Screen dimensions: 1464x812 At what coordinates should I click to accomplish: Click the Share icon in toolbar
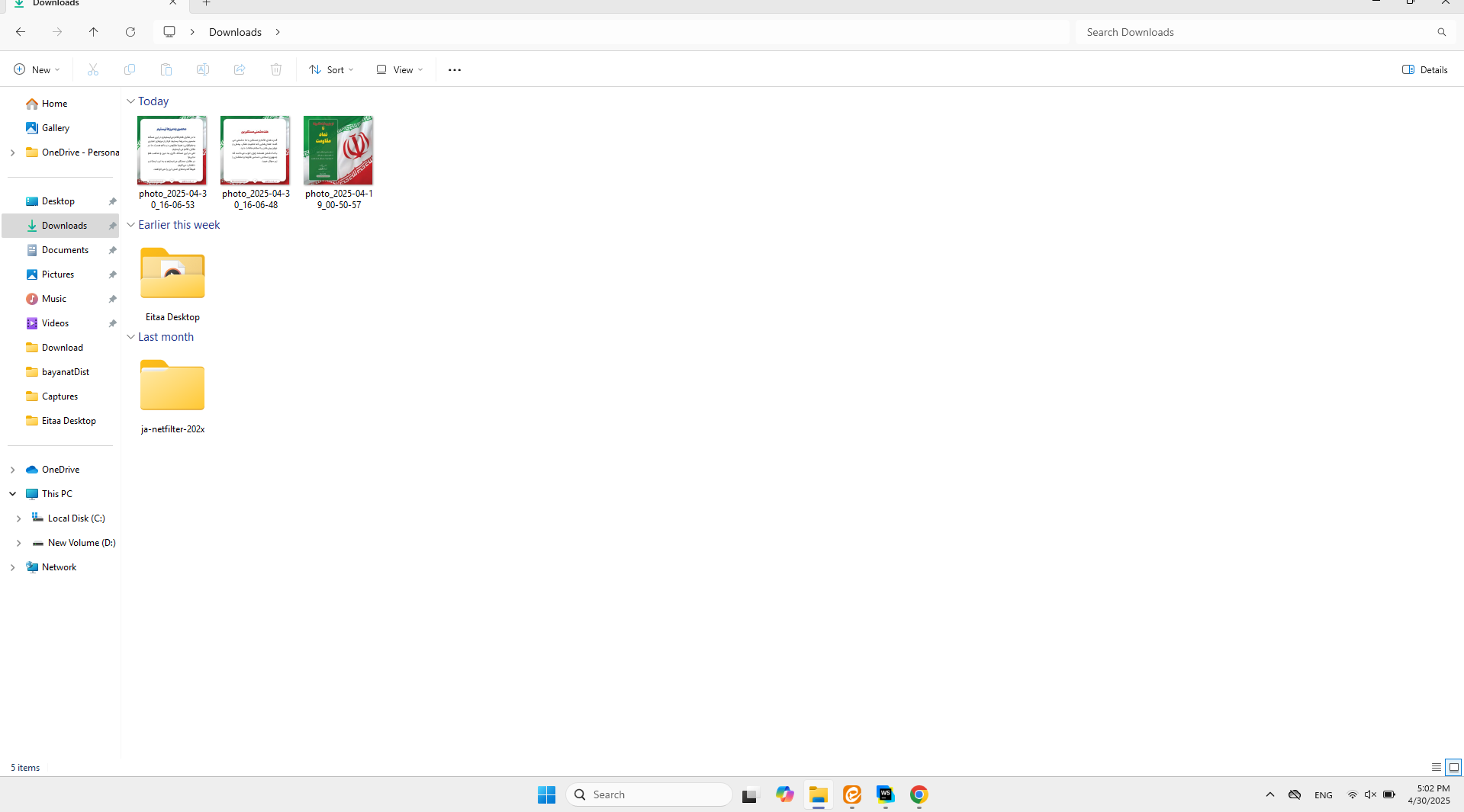pyautogui.click(x=240, y=69)
